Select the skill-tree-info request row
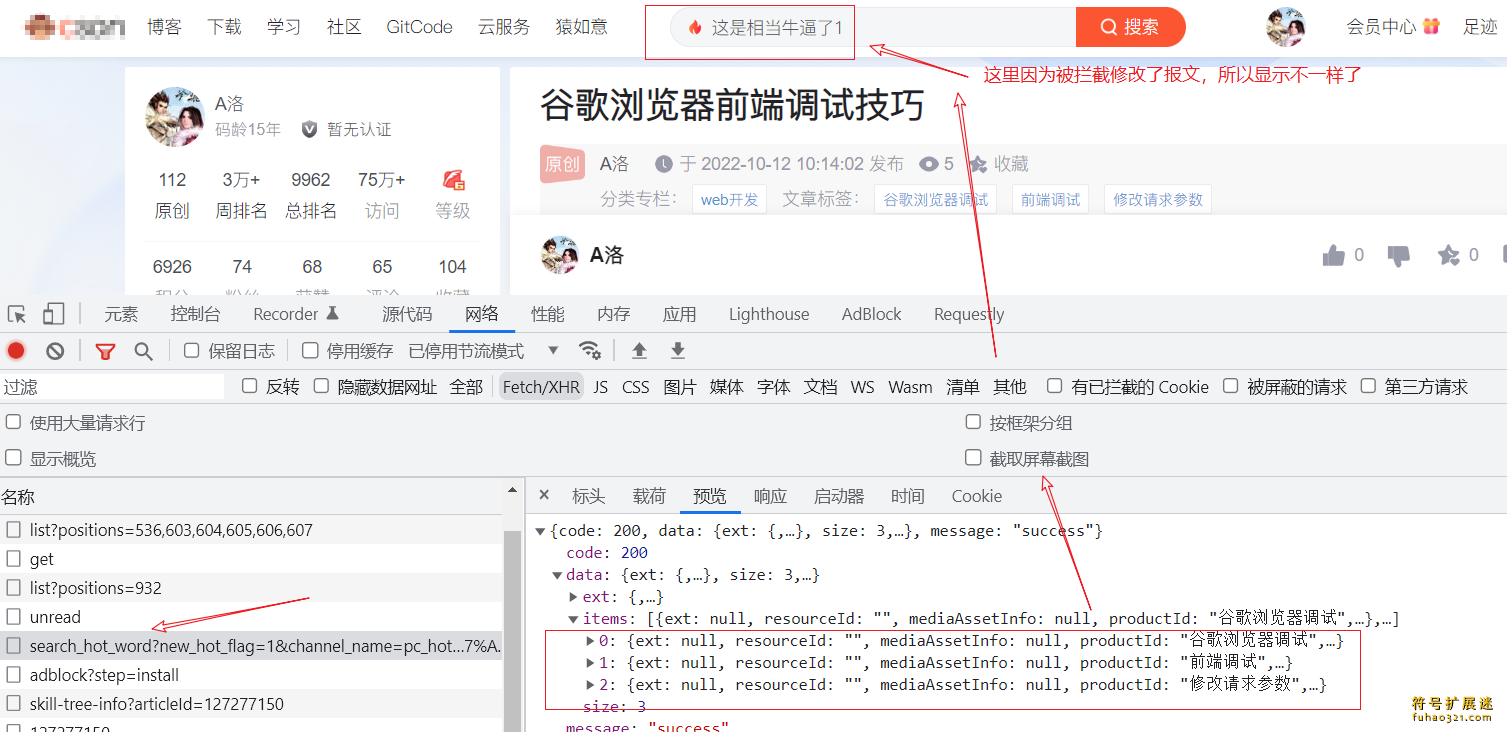 (x=251, y=704)
